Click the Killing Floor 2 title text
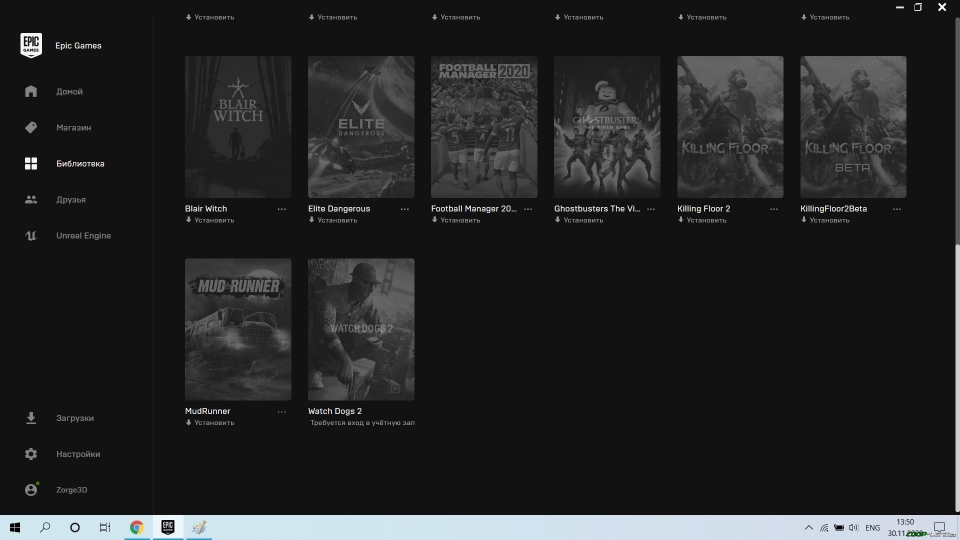 click(x=703, y=209)
